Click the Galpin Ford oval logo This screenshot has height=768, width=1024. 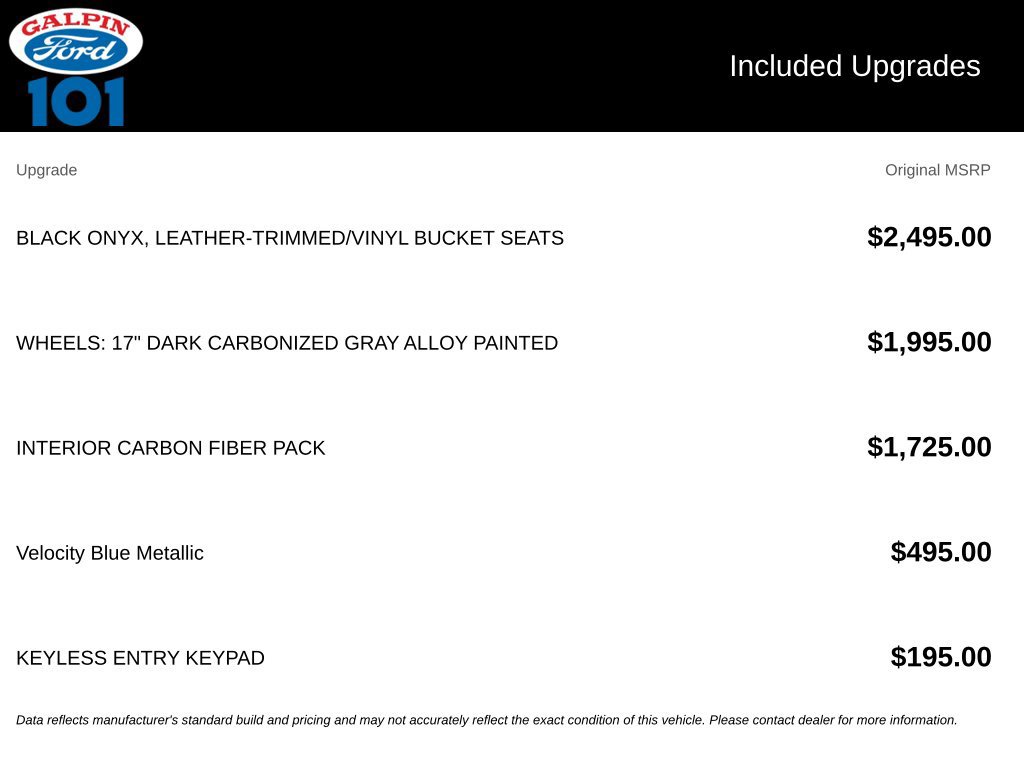pyautogui.click(x=76, y=40)
